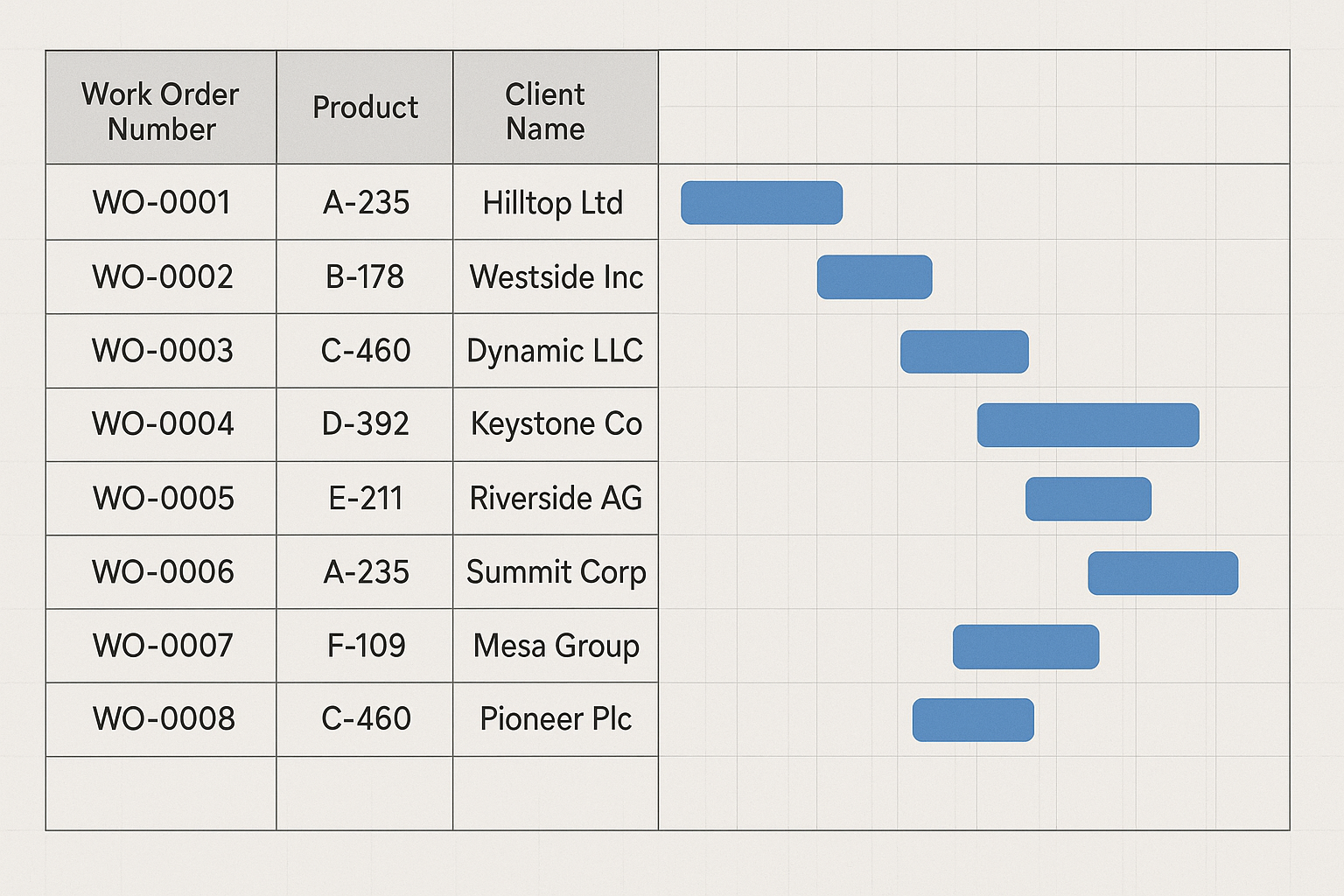
Task: Click the Westside Inc client cell
Action: pyautogui.click(x=556, y=277)
